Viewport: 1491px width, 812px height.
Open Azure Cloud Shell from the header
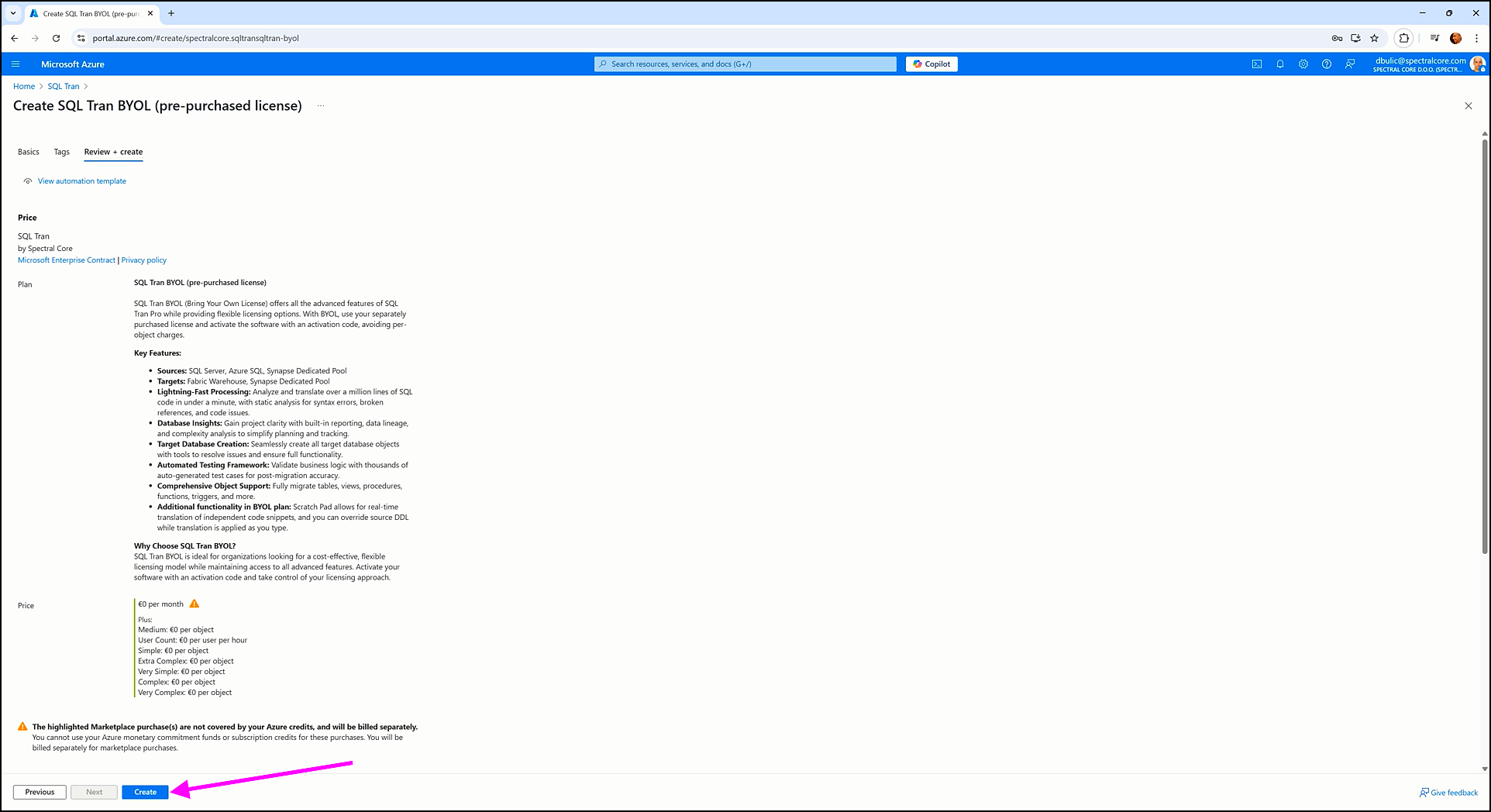point(1256,64)
